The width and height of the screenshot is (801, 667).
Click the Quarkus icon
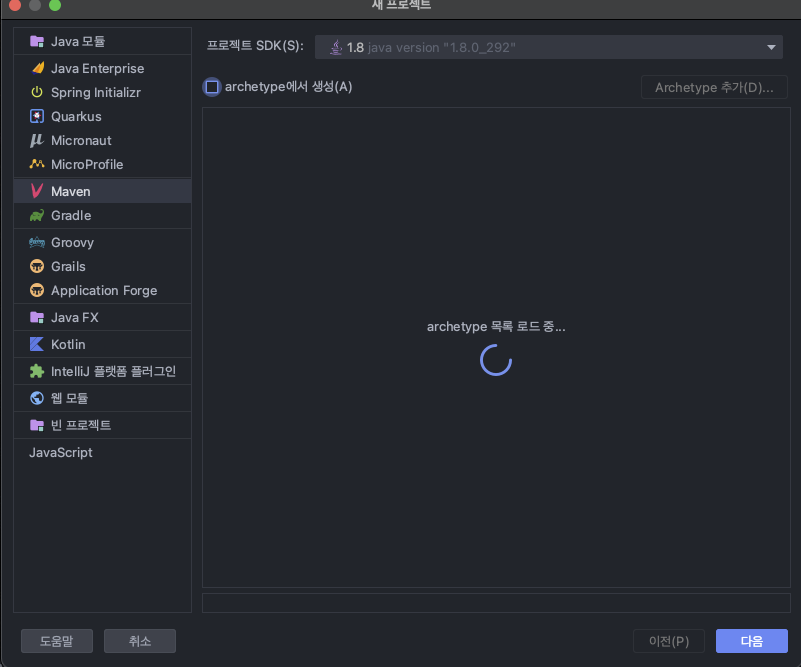pos(37,116)
